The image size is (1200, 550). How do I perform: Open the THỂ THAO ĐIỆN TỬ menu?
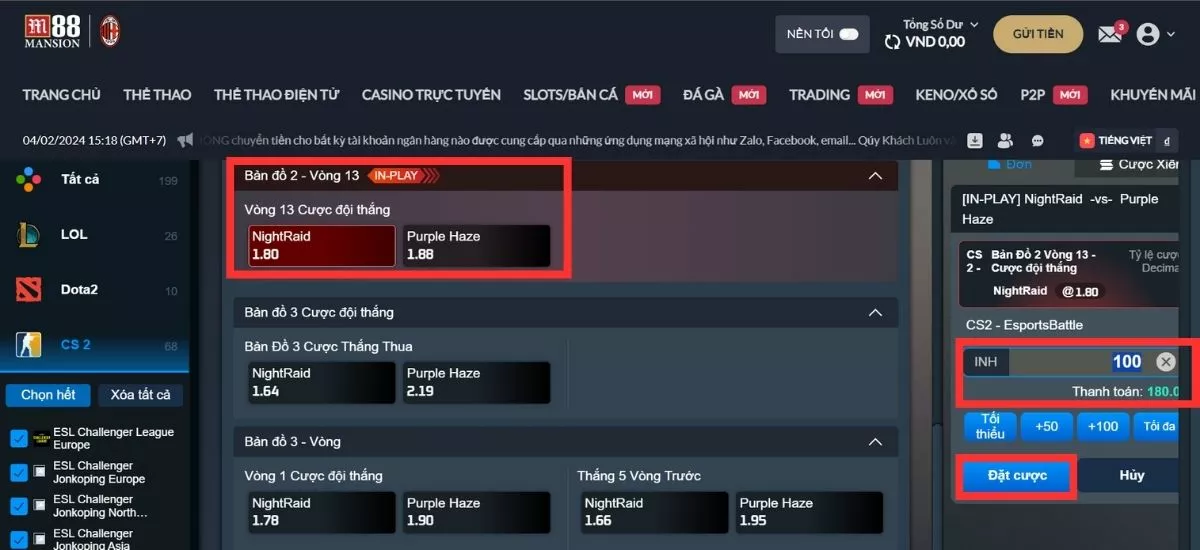(277, 95)
